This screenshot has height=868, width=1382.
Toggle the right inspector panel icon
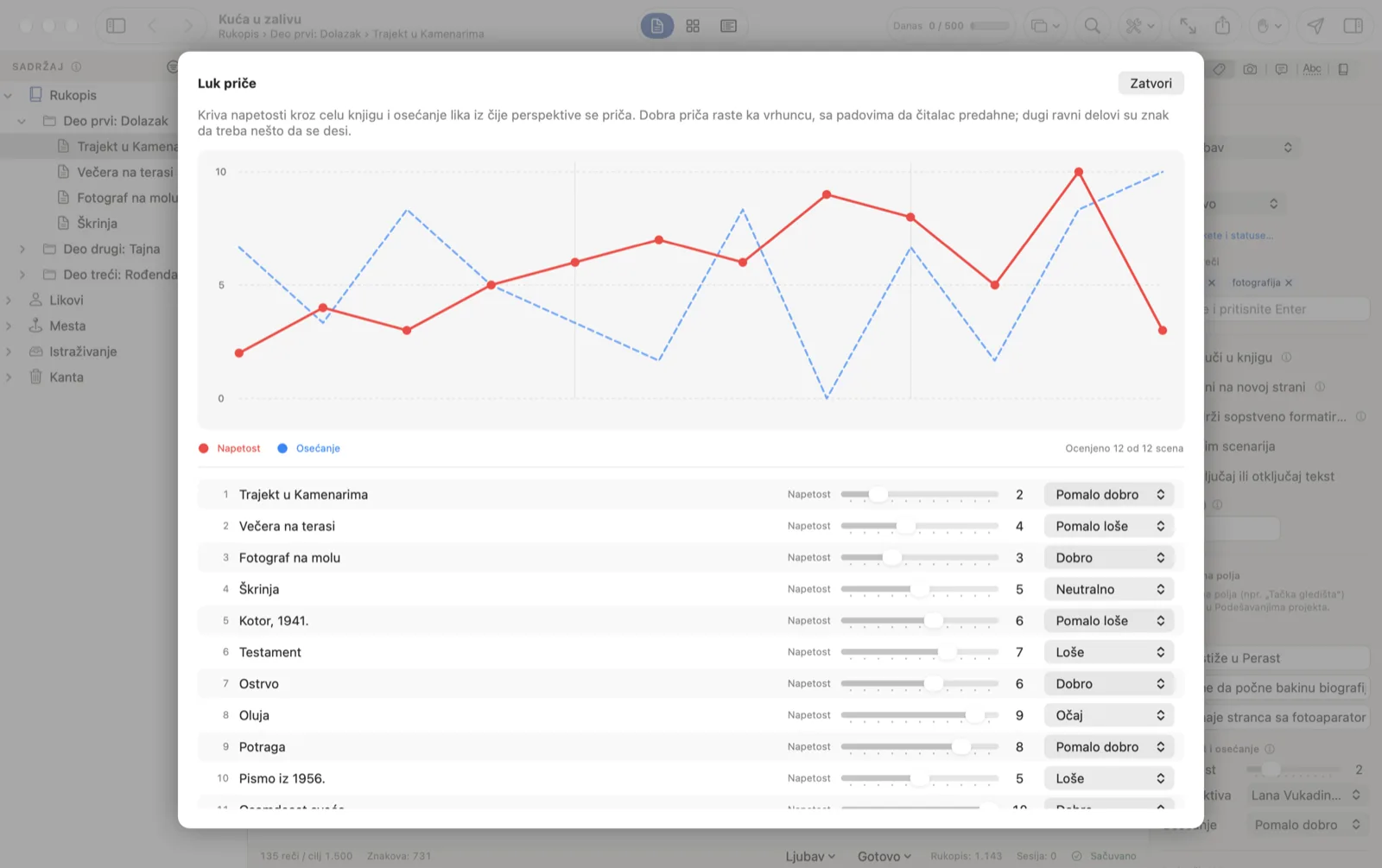coord(1353,26)
